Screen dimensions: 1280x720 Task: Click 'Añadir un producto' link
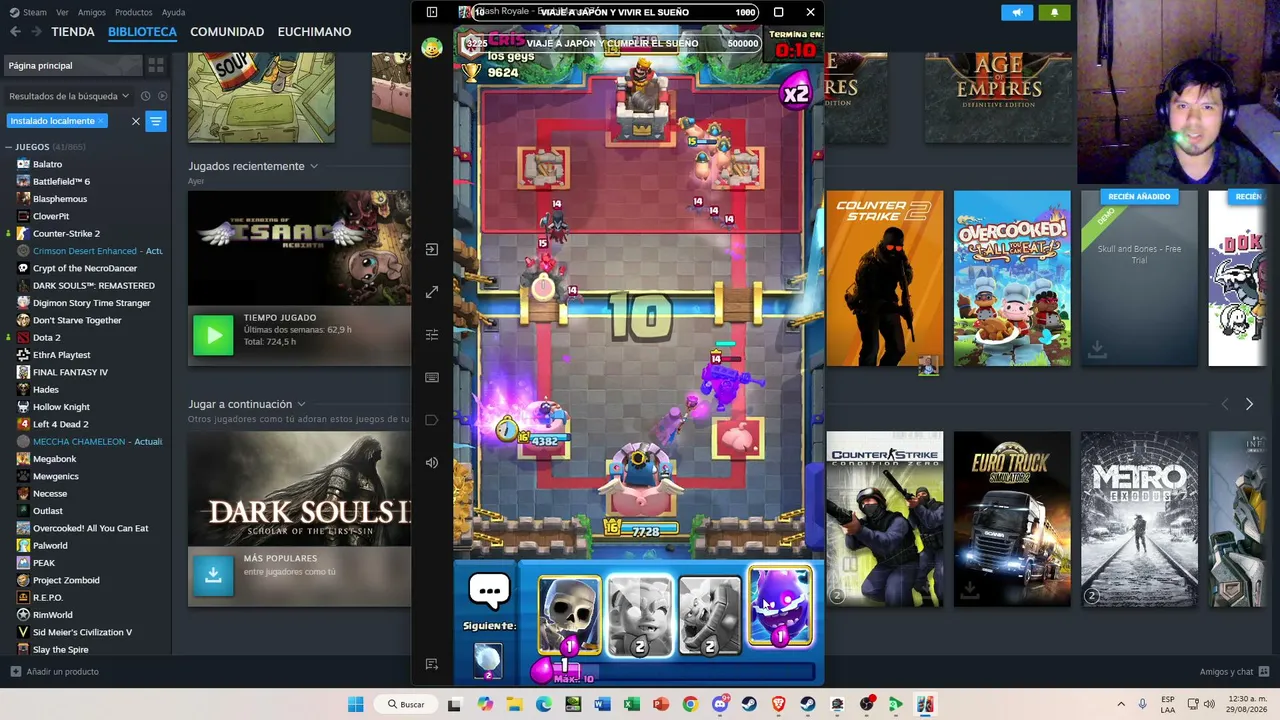[x=55, y=672]
